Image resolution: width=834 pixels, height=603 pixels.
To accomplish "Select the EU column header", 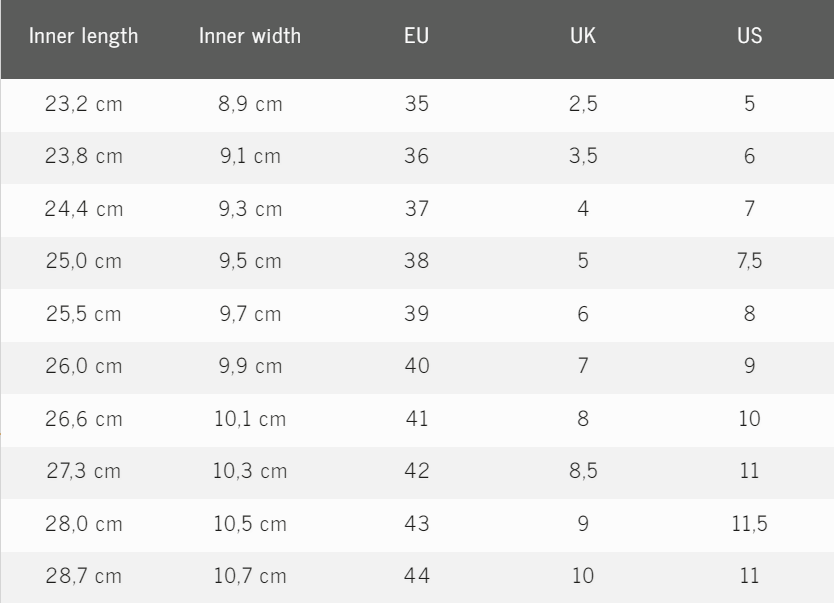I will (x=416, y=38).
